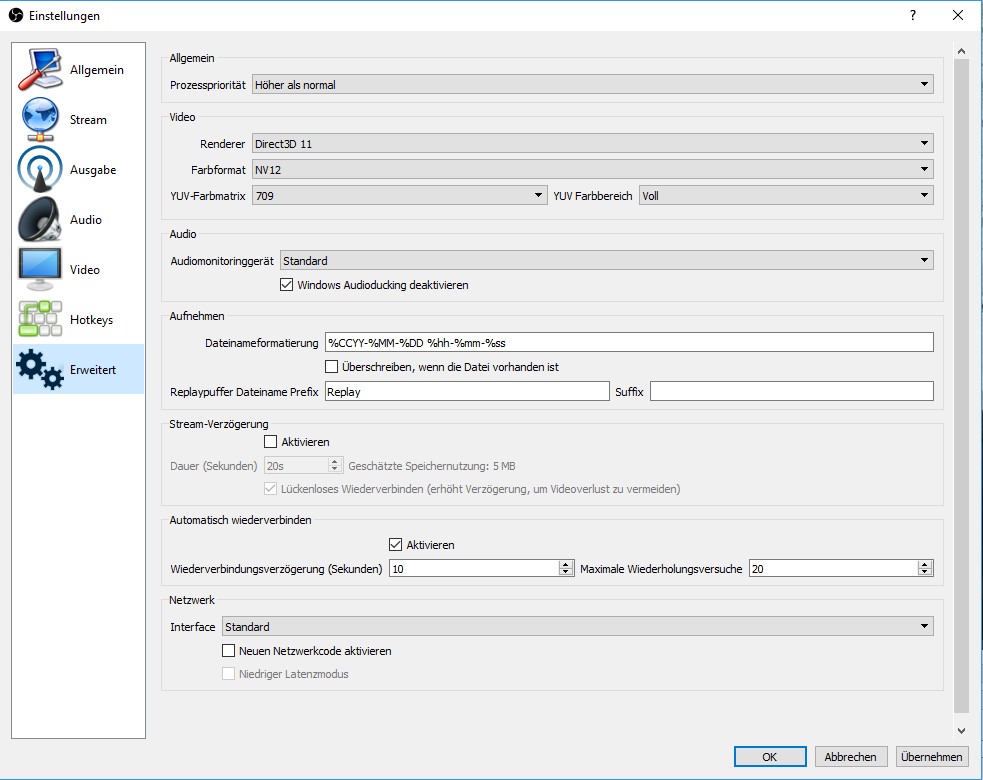Click the Audio speaker icon
Viewport: 983px width, 780px height.
click(40, 219)
